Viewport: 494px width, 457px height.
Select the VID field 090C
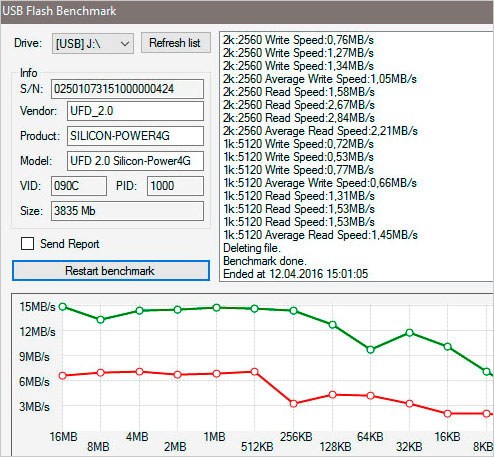[79, 186]
